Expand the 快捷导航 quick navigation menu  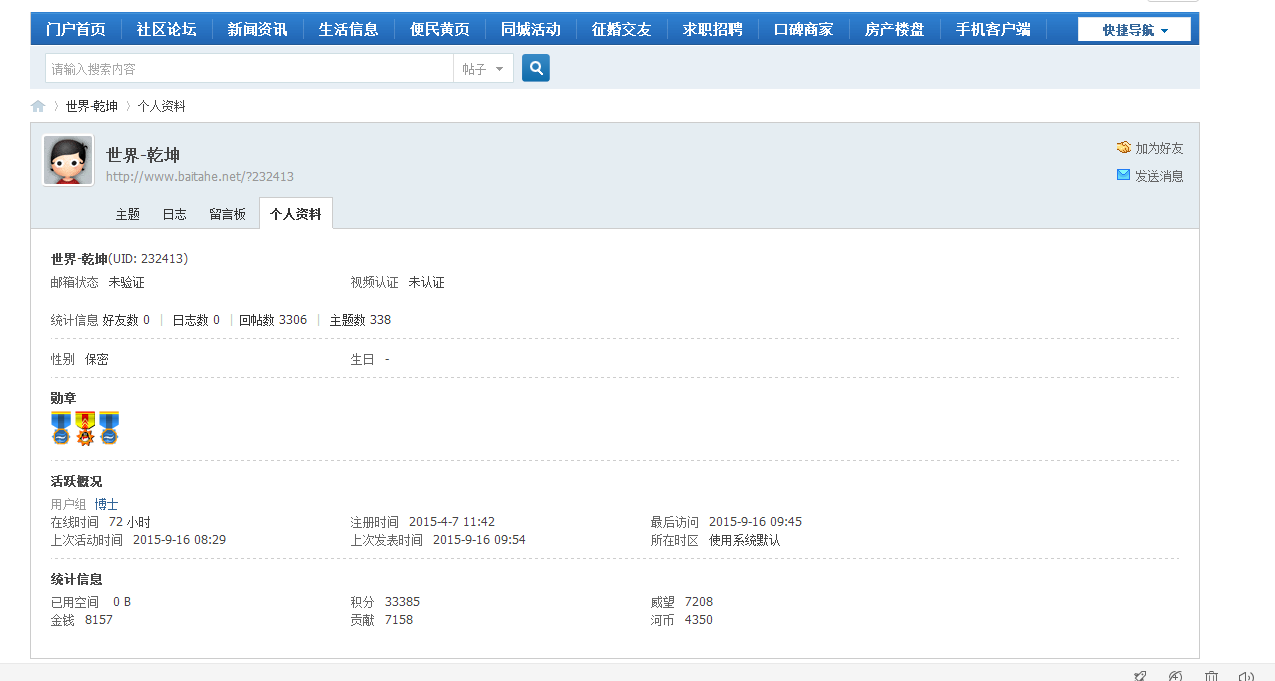click(1134, 30)
